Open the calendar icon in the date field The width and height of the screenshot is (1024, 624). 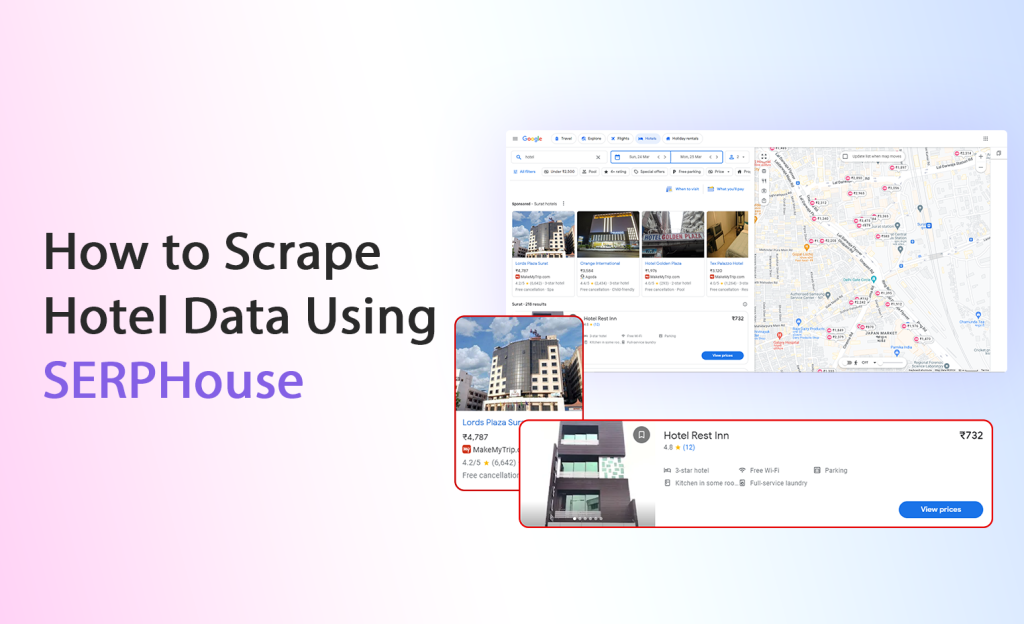617,157
